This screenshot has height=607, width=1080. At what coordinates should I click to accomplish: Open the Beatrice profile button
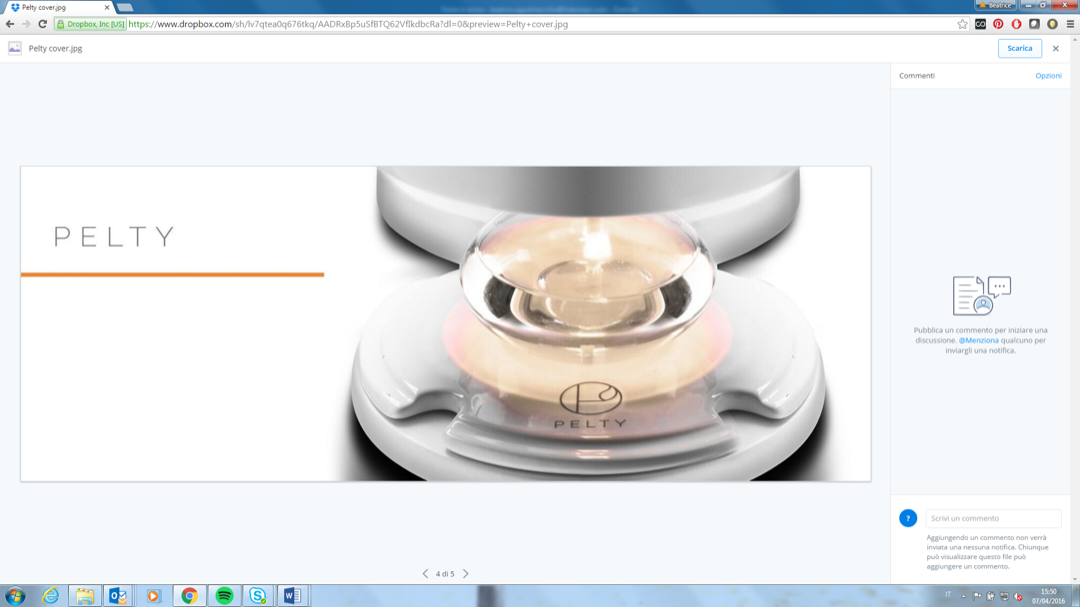pos(995,5)
